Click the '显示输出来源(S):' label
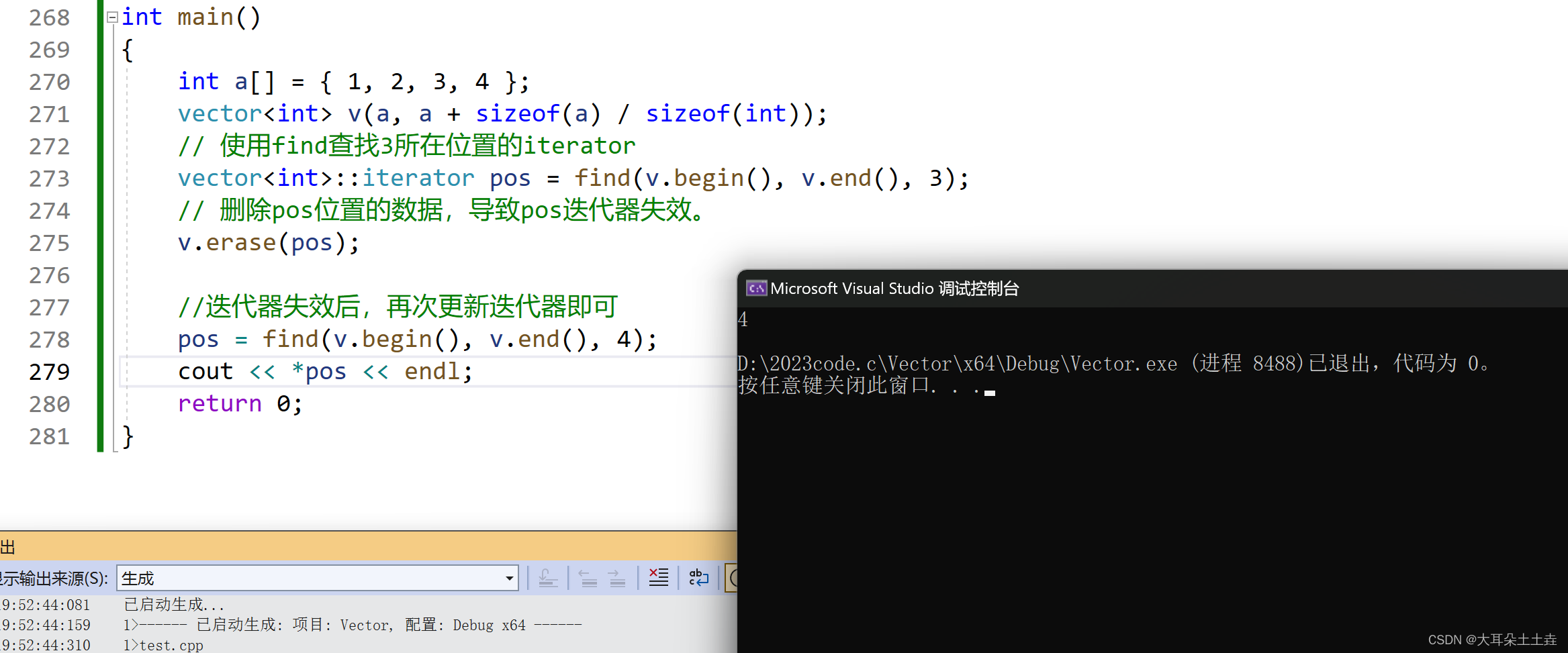Screen dimensions: 1568x653 (54, 579)
